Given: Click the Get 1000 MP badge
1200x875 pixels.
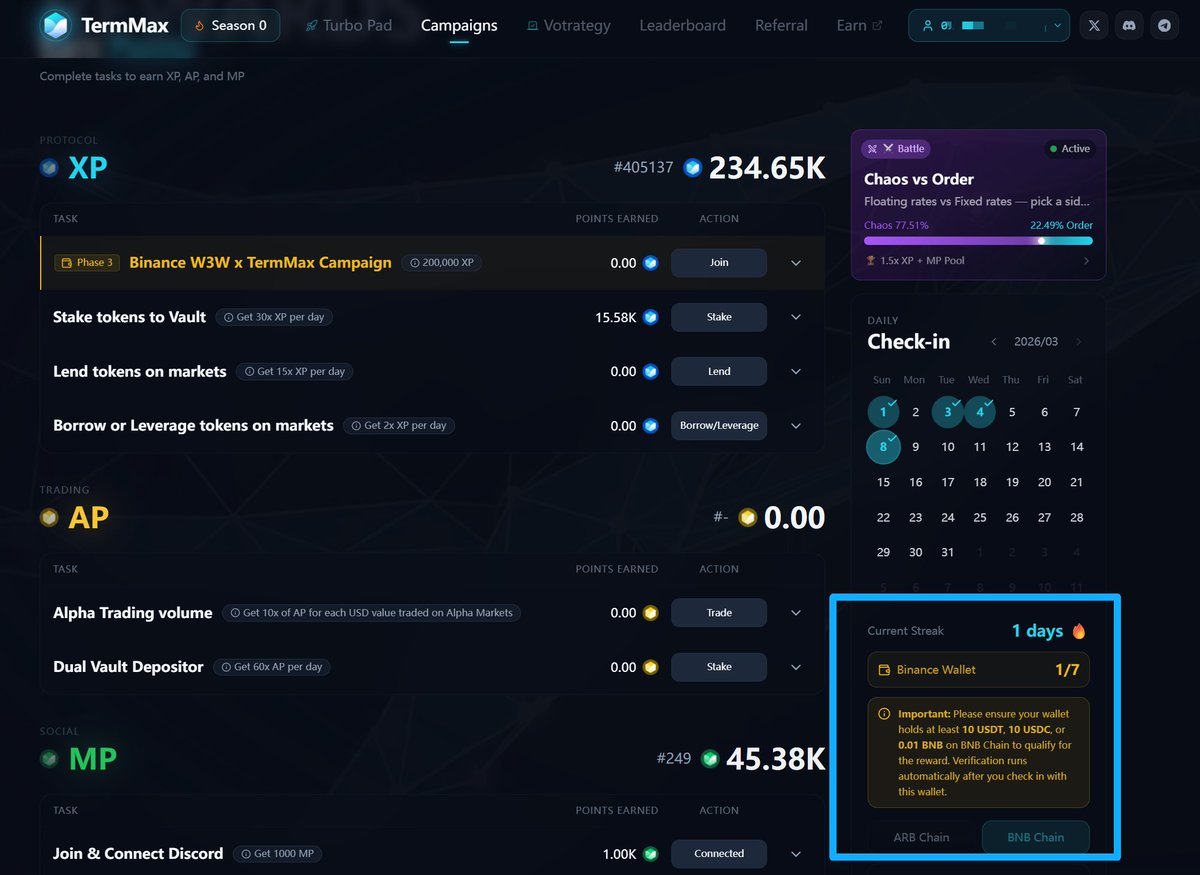Looking at the screenshot, I should click(x=277, y=854).
